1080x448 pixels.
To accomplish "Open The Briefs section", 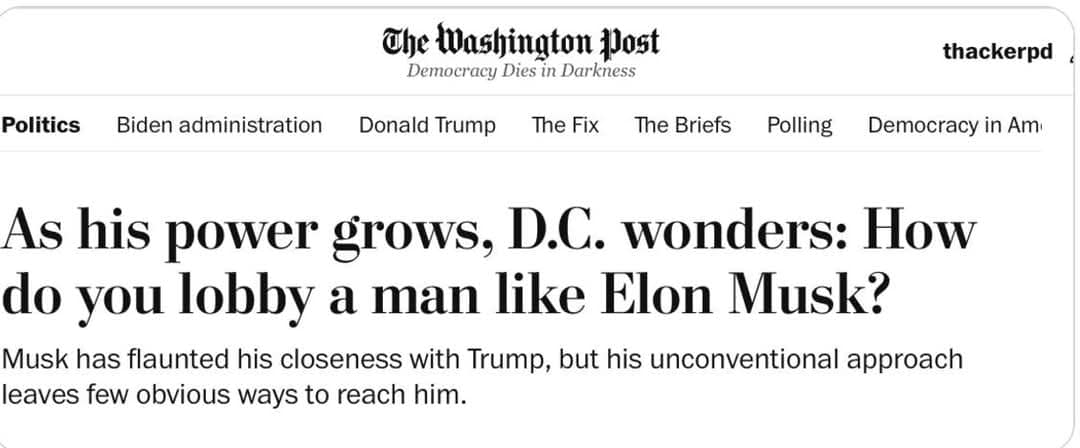I will [x=682, y=125].
